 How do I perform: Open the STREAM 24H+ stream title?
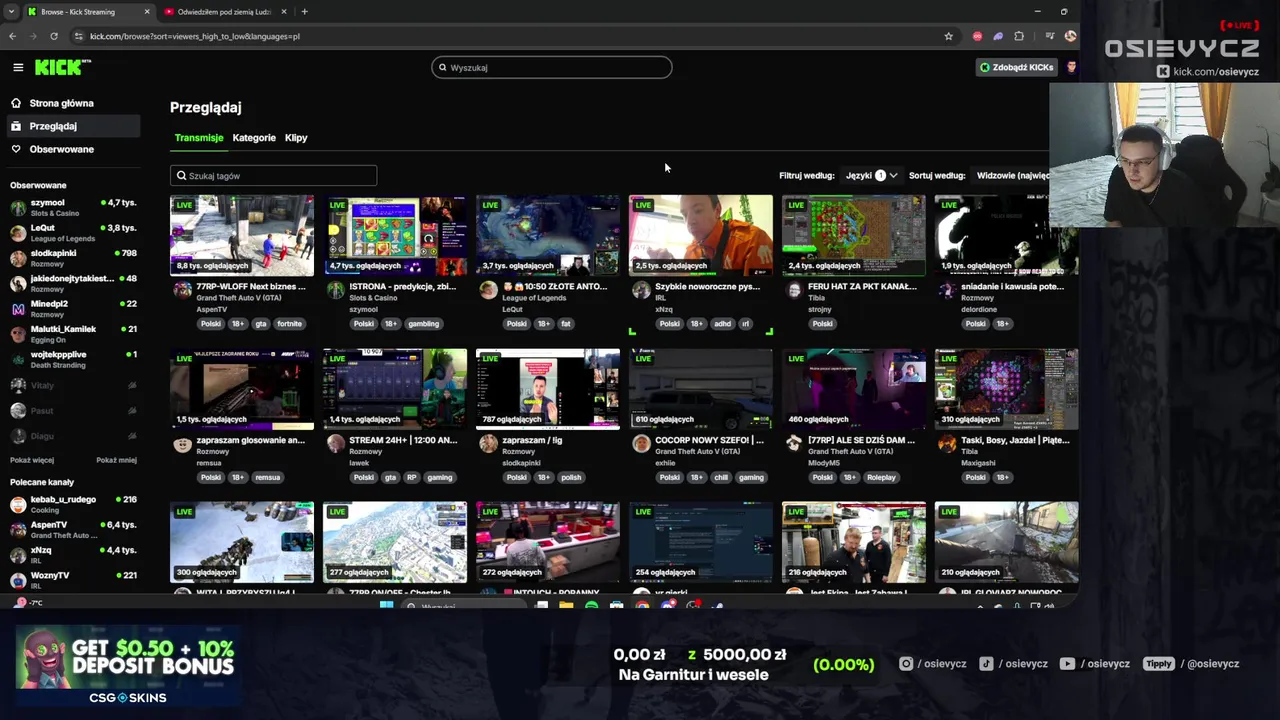[403, 440]
